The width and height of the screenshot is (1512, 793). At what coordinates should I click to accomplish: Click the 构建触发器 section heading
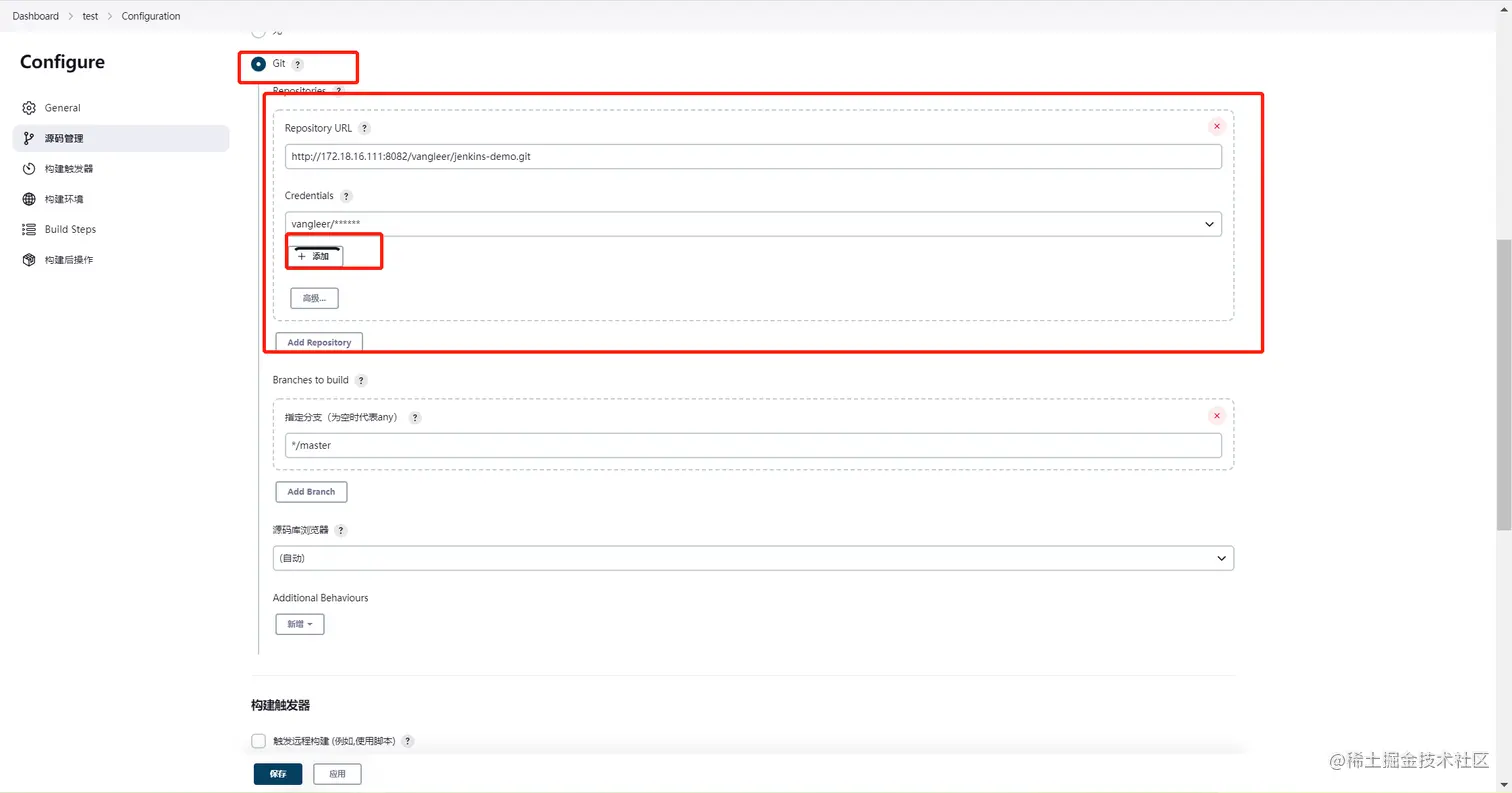(281, 705)
